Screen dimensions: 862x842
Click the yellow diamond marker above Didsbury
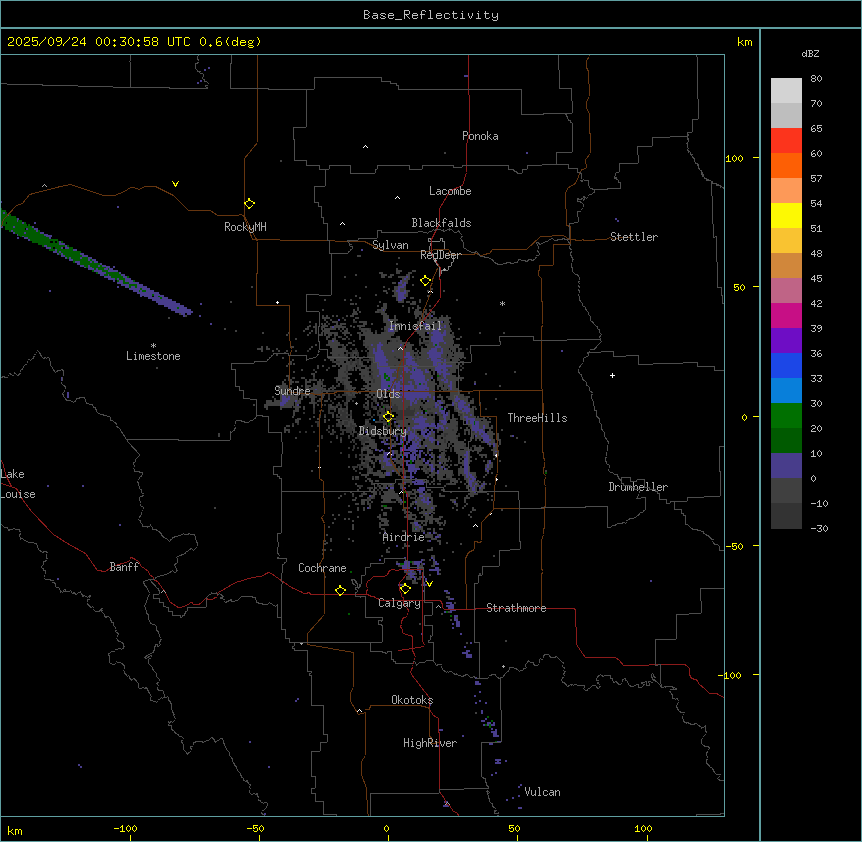click(x=389, y=417)
